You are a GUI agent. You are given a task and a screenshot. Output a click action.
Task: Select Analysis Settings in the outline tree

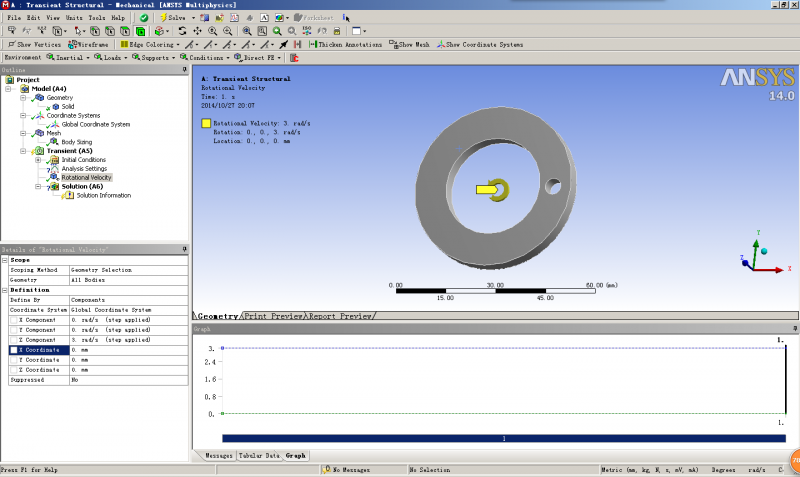point(84,169)
